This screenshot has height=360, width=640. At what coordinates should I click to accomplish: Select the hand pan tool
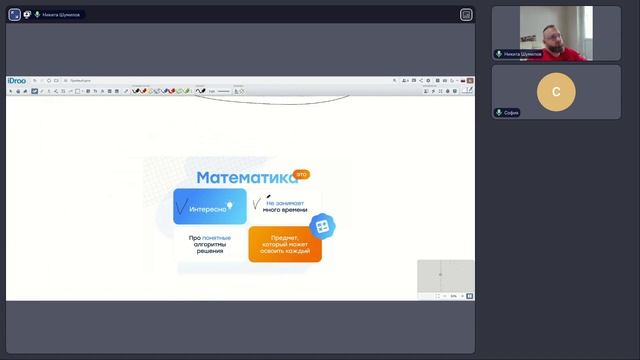click(x=18, y=91)
